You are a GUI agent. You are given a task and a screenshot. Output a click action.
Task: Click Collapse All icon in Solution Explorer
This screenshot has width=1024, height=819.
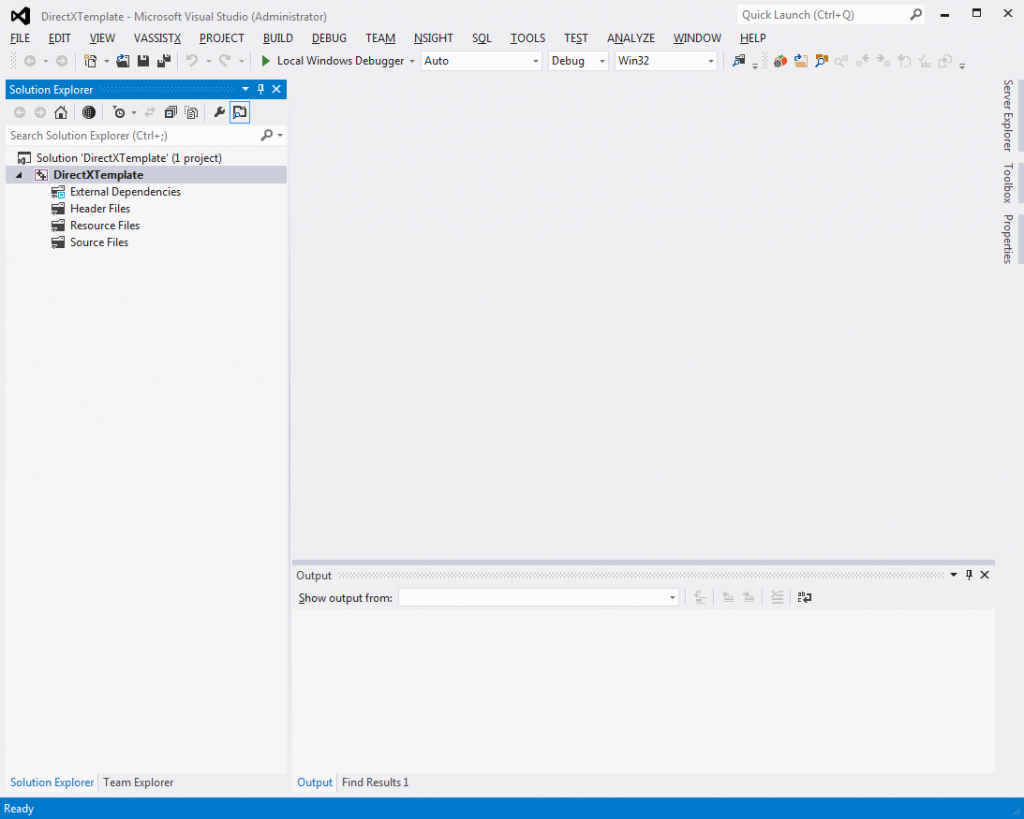[170, 112]
